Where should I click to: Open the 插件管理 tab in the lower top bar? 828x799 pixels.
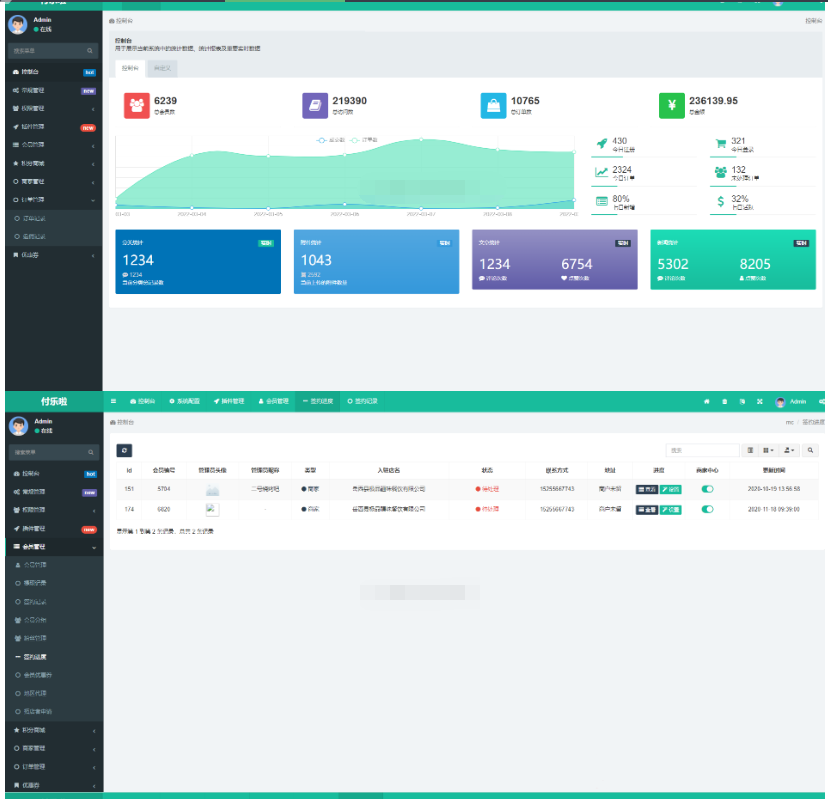point(229,401)
